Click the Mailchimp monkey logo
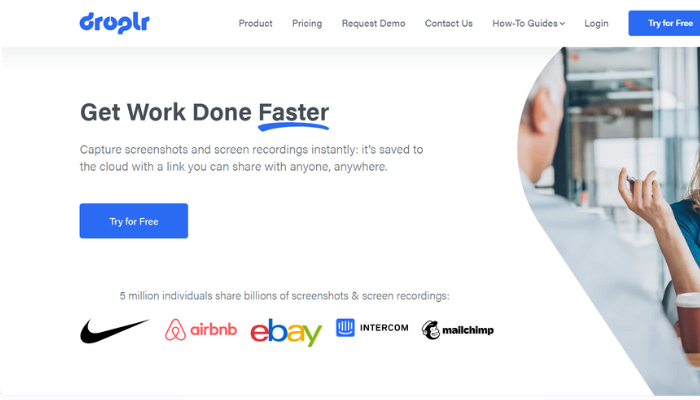Image resolution: width=700 pixels, height=400 pixels. 431,330
